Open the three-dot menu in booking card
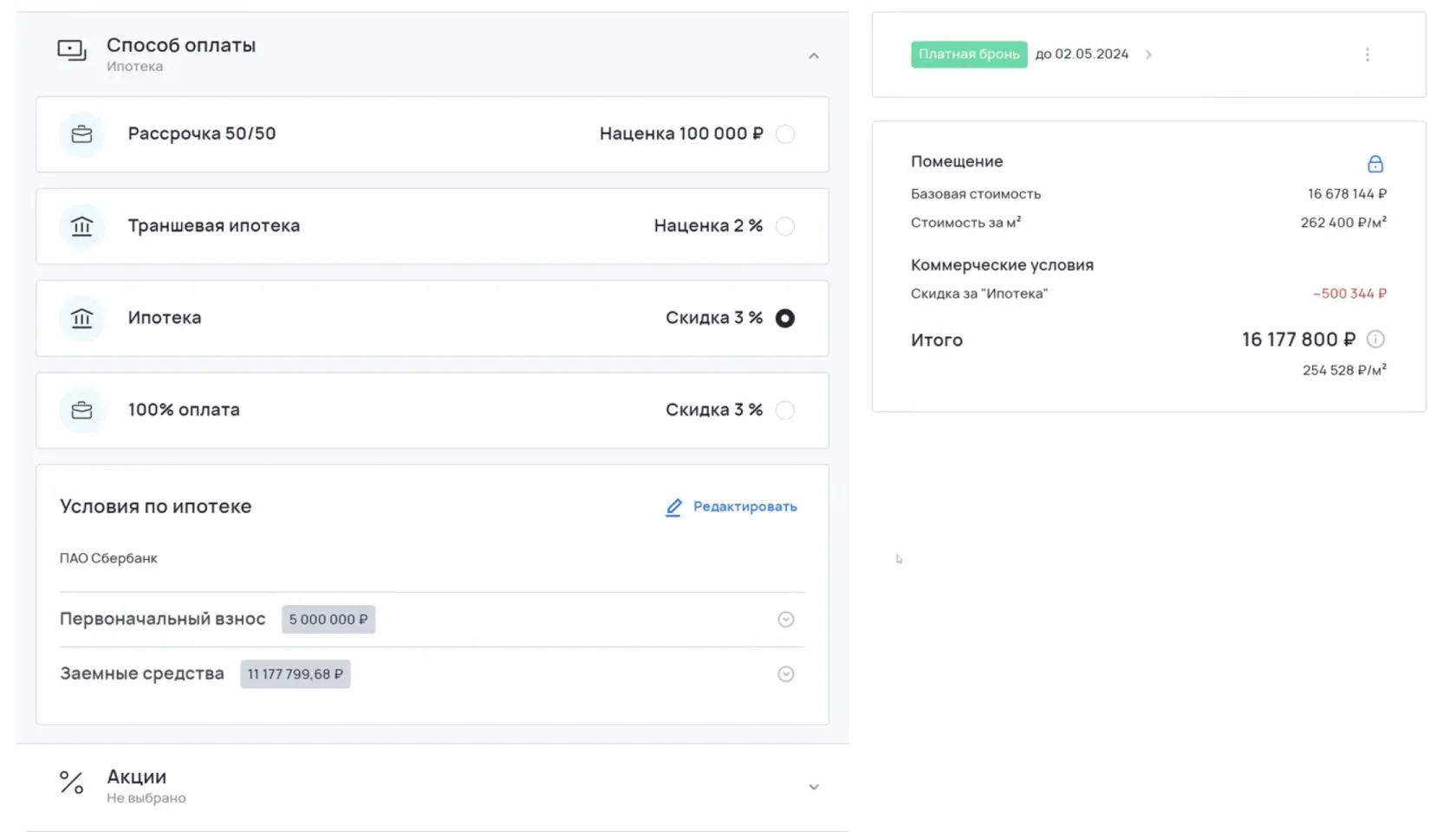Screen dimensions: 1456x832 1368,55
